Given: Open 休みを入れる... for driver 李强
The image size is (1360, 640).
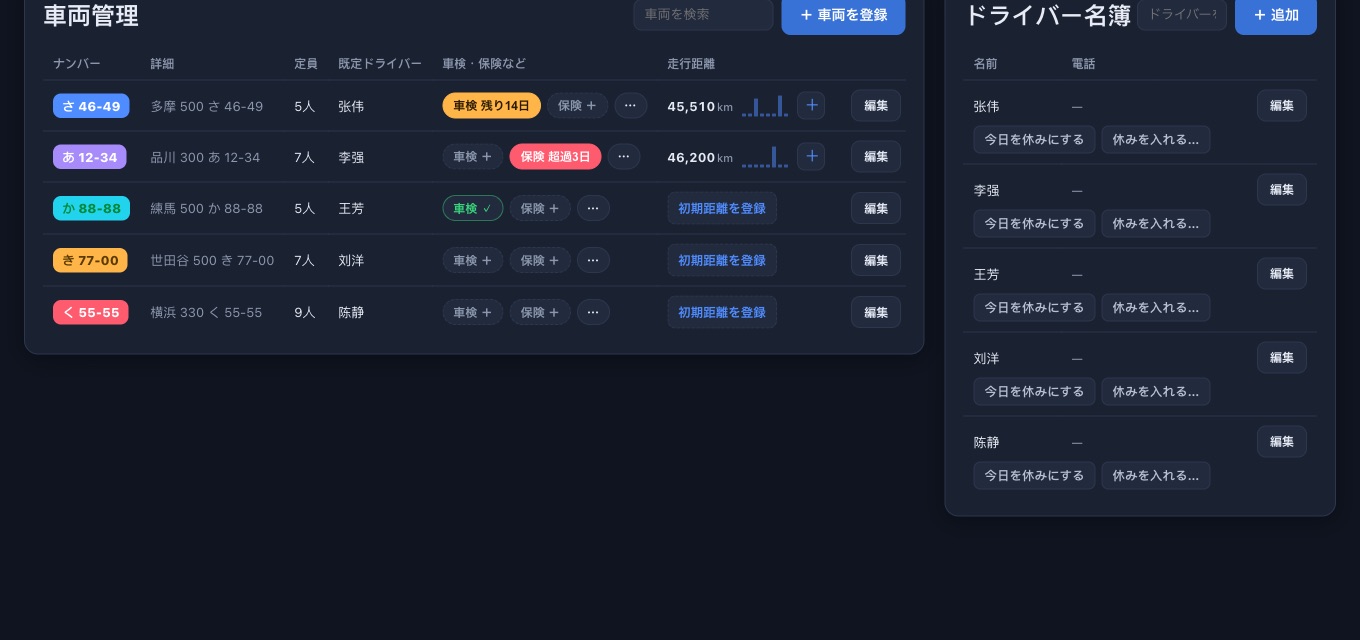Looking at the screenshot, I should click(1156, 224).
